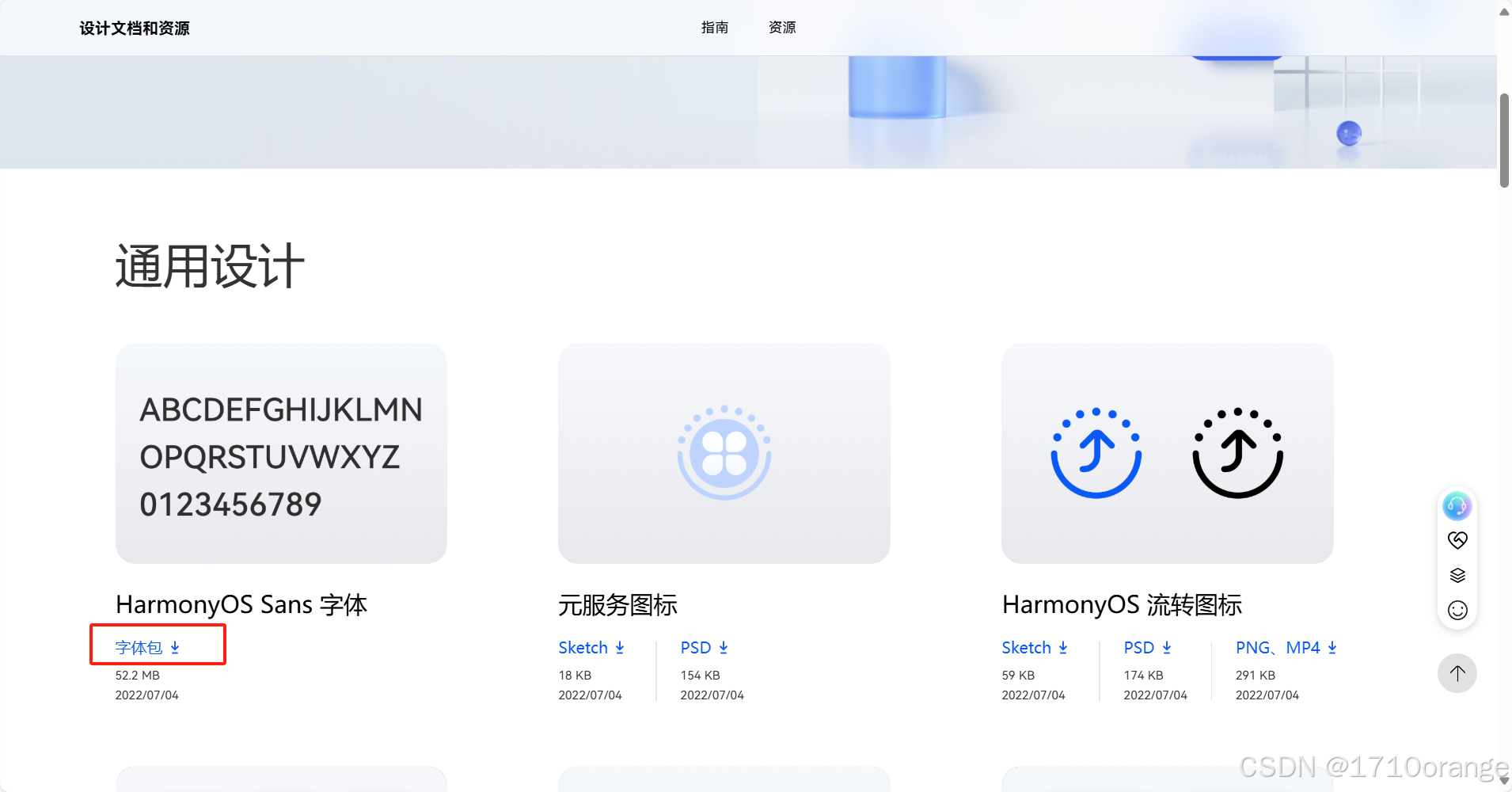The image size is (1512, 792).
Task: Download the 字体包 font package
Action: click(147, 648)
